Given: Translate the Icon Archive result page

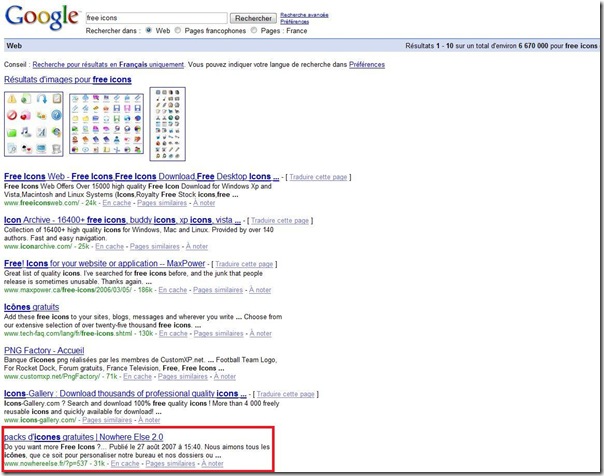Looking at the screenshot, I should [280, 221].
